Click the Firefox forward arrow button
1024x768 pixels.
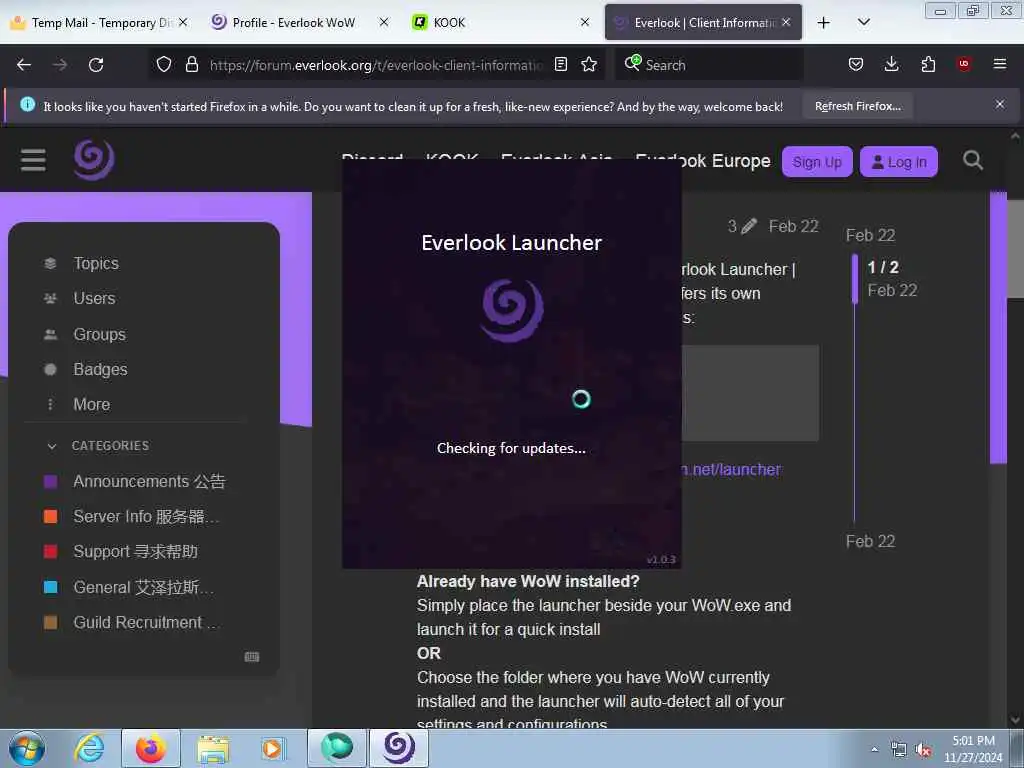pyautogui.click(x=60, y=65)
